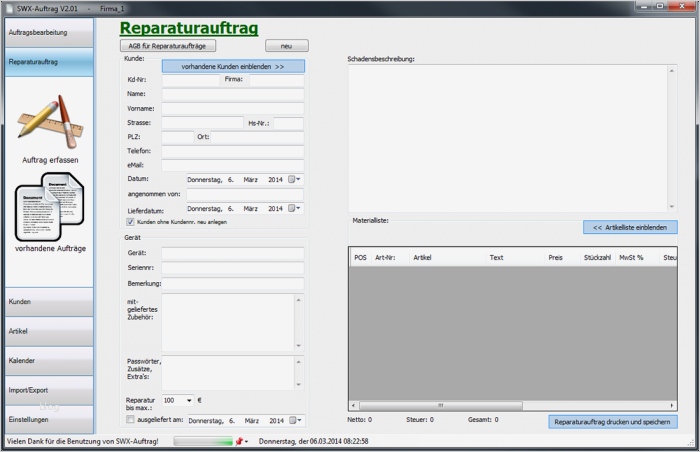Click the Bemerkung input field

coord(233,284)
